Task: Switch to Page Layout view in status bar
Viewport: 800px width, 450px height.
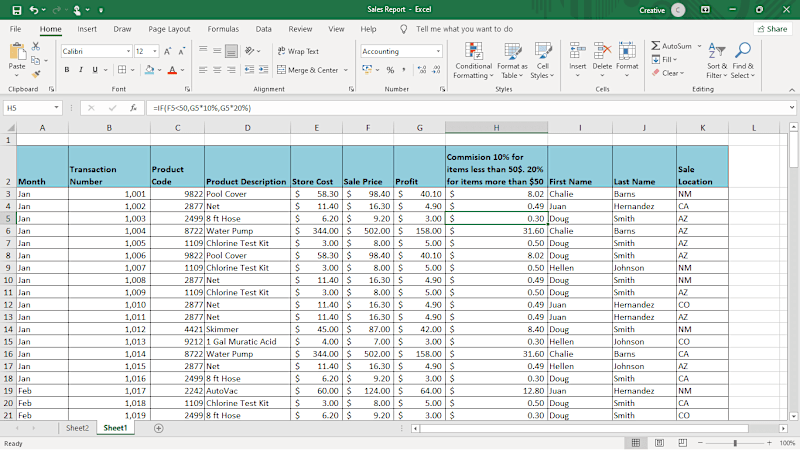Action: (659, 443)
